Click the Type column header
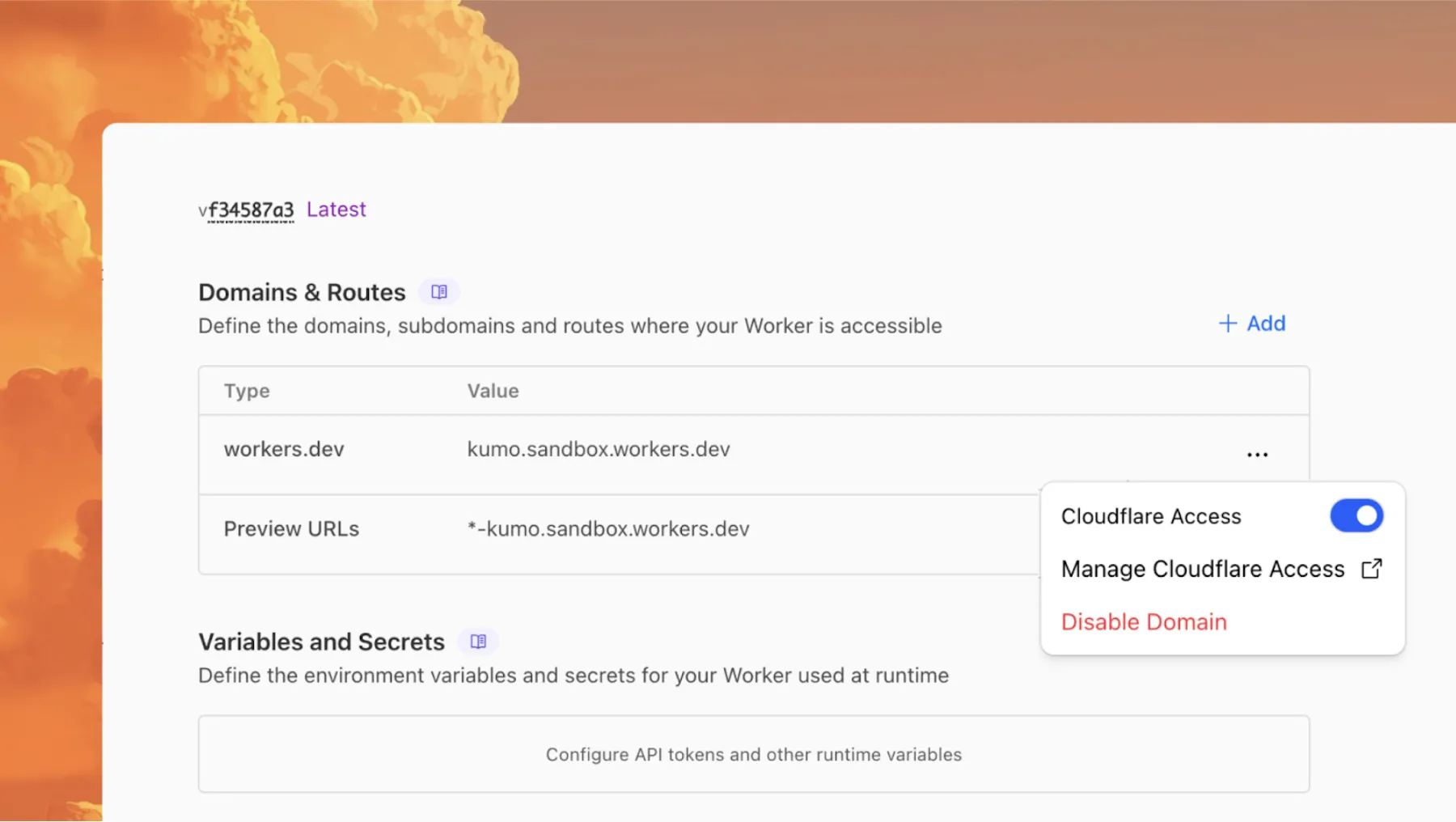Viewport: 1456px width, 822px height. point(246,391)
